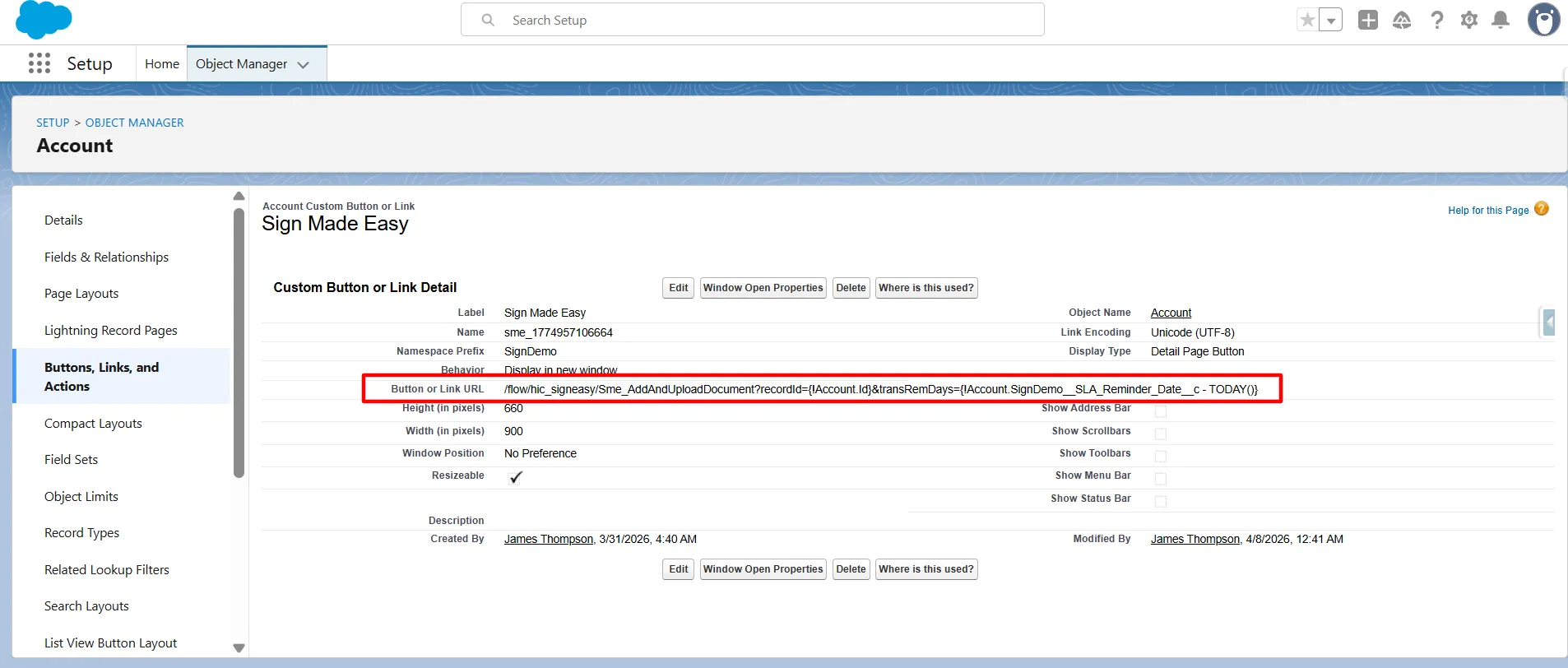Click the Show Address Bar checkbox
This screenshot has width=1568, height=668.
click(x=1161, y=411)
